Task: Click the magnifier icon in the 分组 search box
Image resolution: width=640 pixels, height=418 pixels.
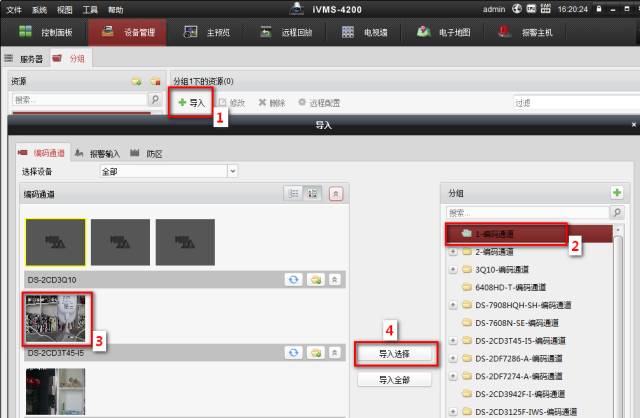Action: pyautogui.click(x=616, y=213)
